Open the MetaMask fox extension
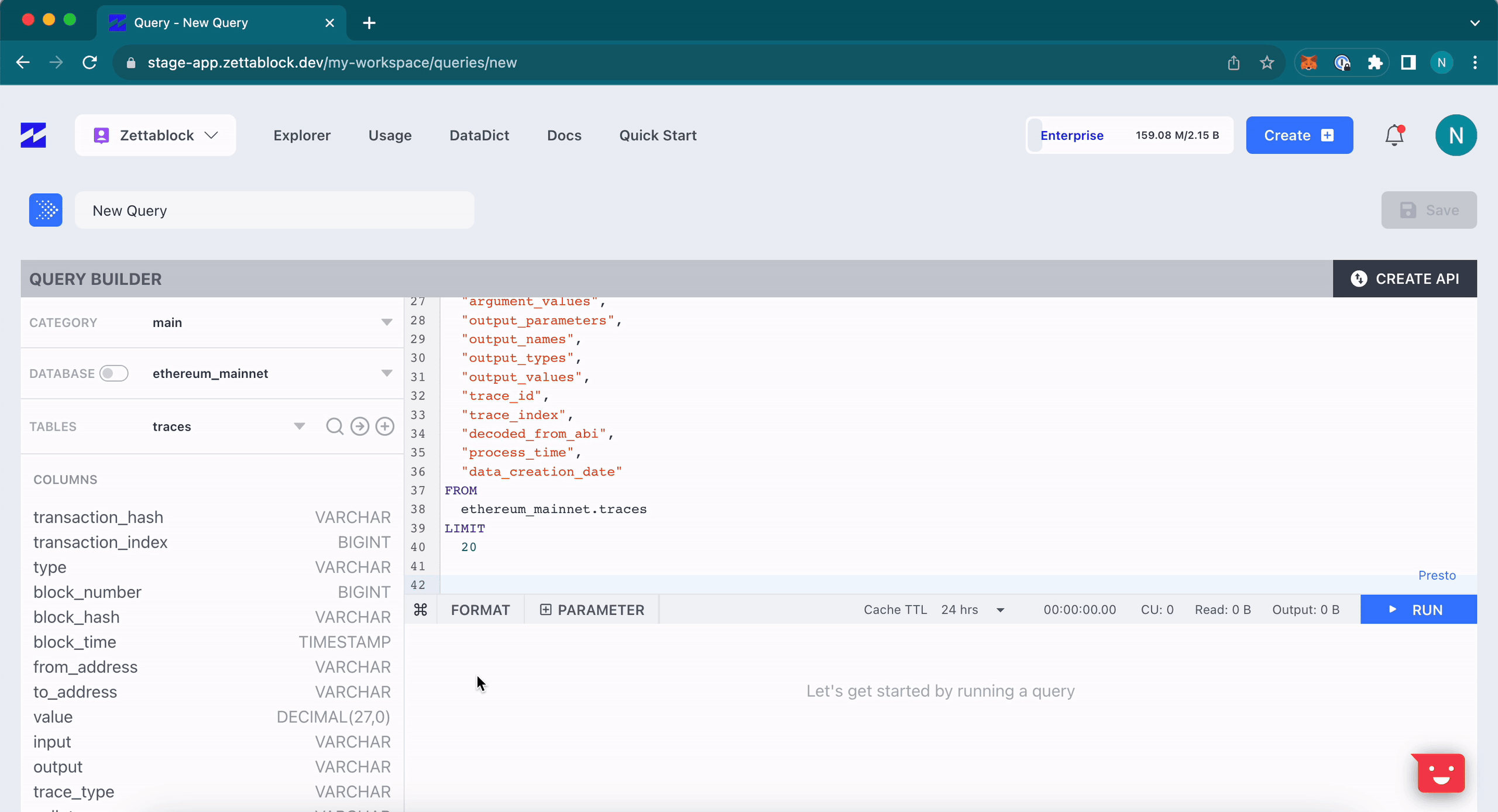The width and height of the screenshot is (1498, 812). (1308, 63)
